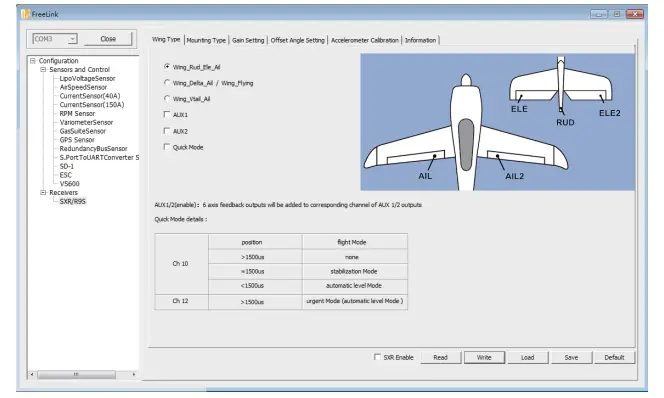Click the 'automatic level Mode' cell in the Ch 10 rows

tap(354, 286)
